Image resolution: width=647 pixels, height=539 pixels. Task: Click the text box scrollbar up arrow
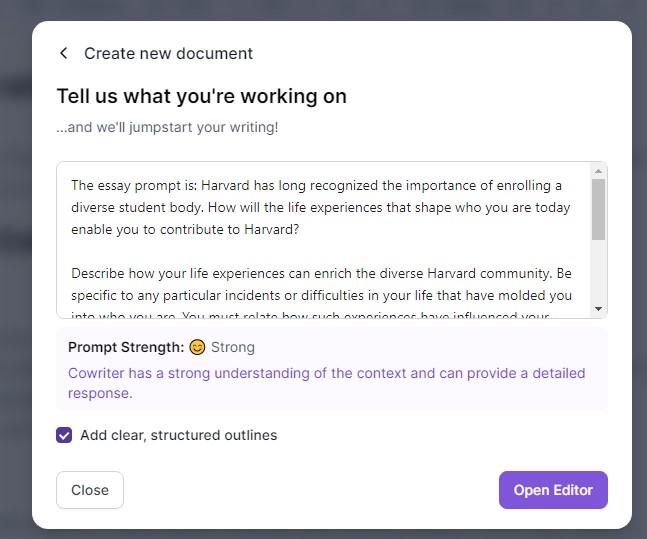[598, 171]
